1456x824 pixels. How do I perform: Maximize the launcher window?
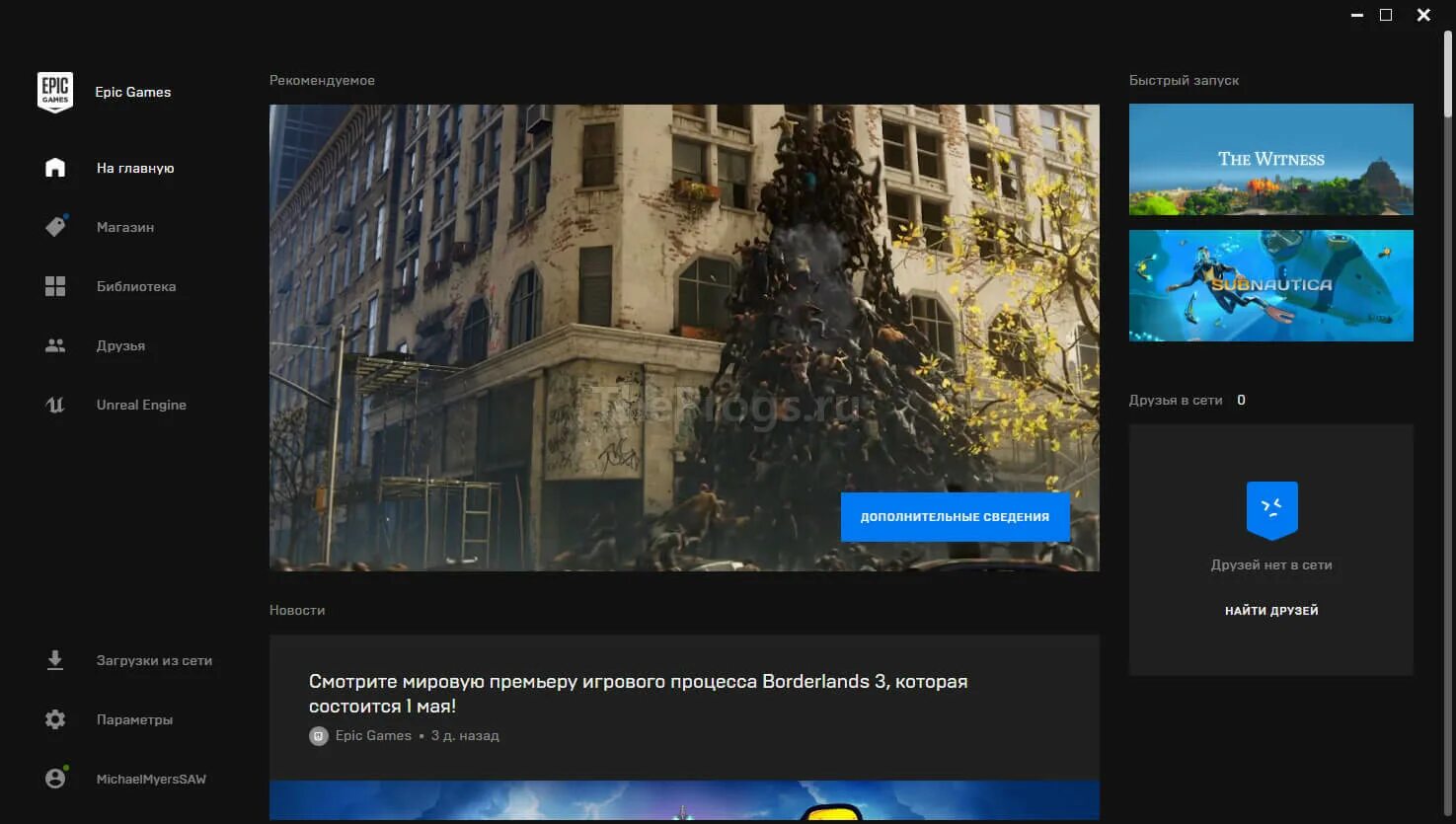point(1386,15)
